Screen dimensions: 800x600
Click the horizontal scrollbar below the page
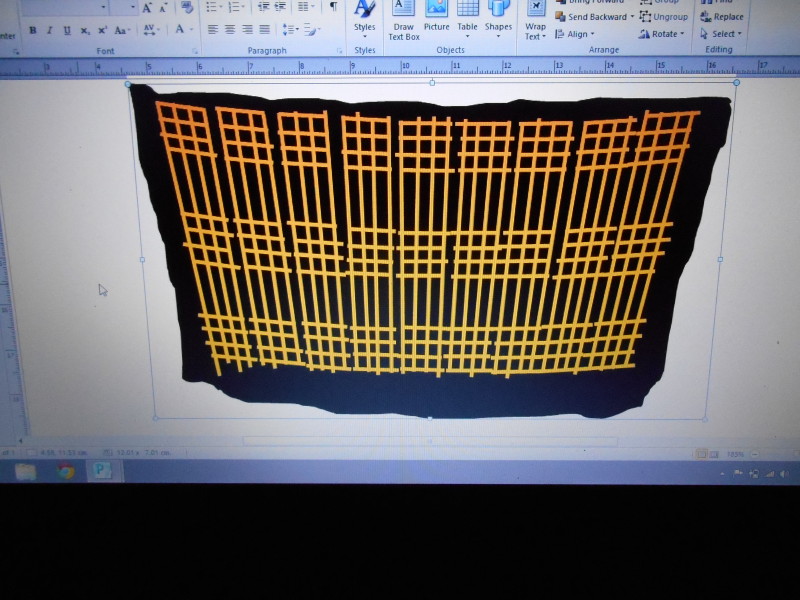point(430,441)
